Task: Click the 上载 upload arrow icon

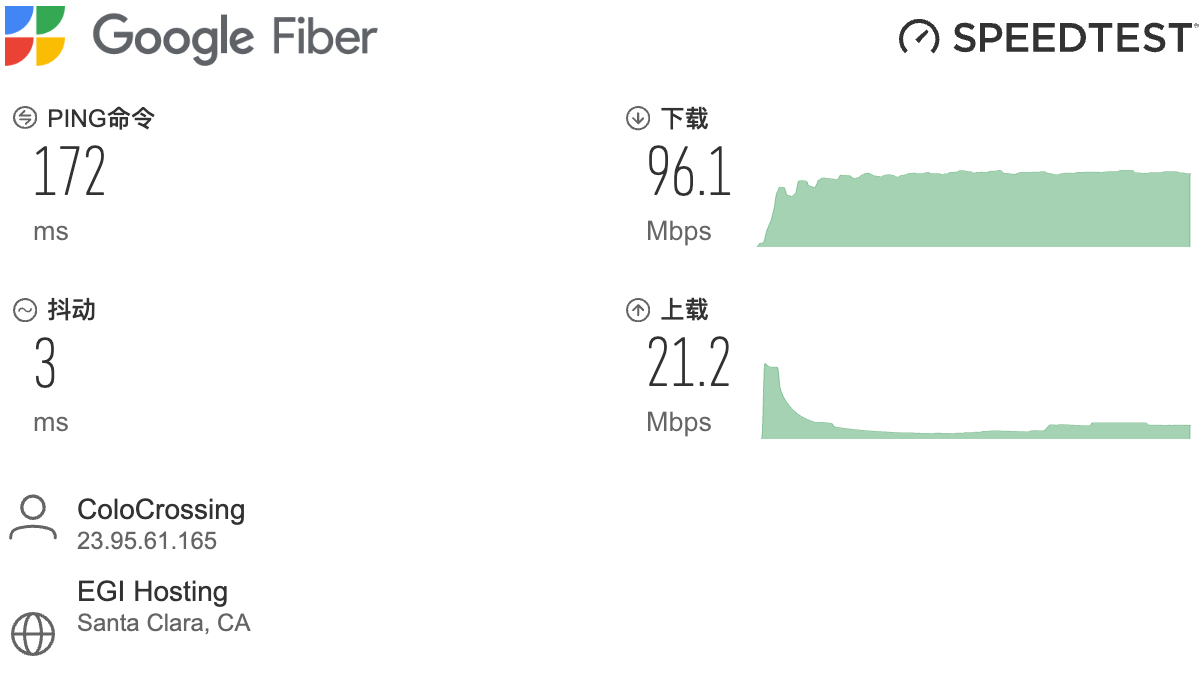Action: click(x=637, y=310)
